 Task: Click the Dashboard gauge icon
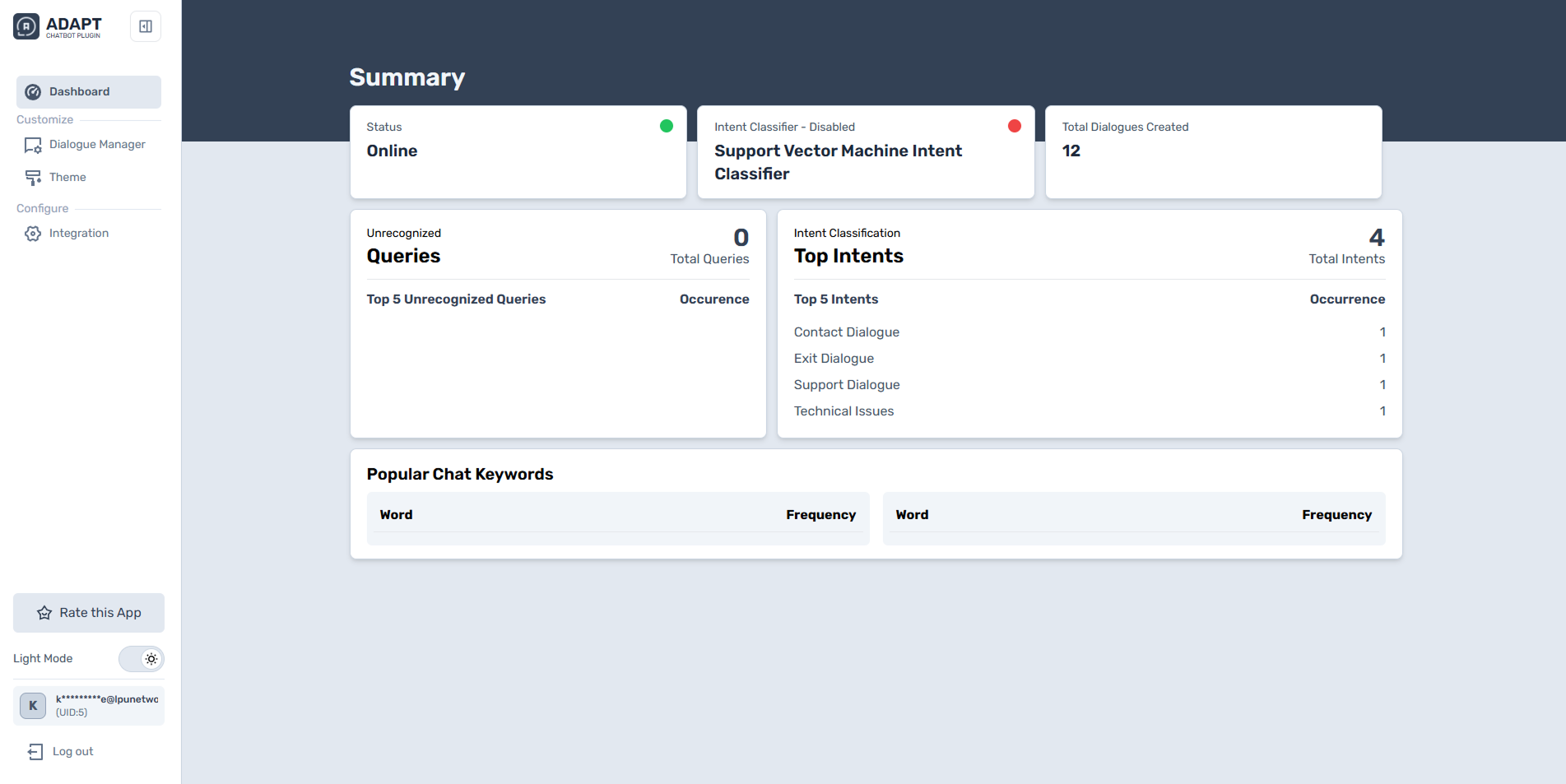[33, 92]
